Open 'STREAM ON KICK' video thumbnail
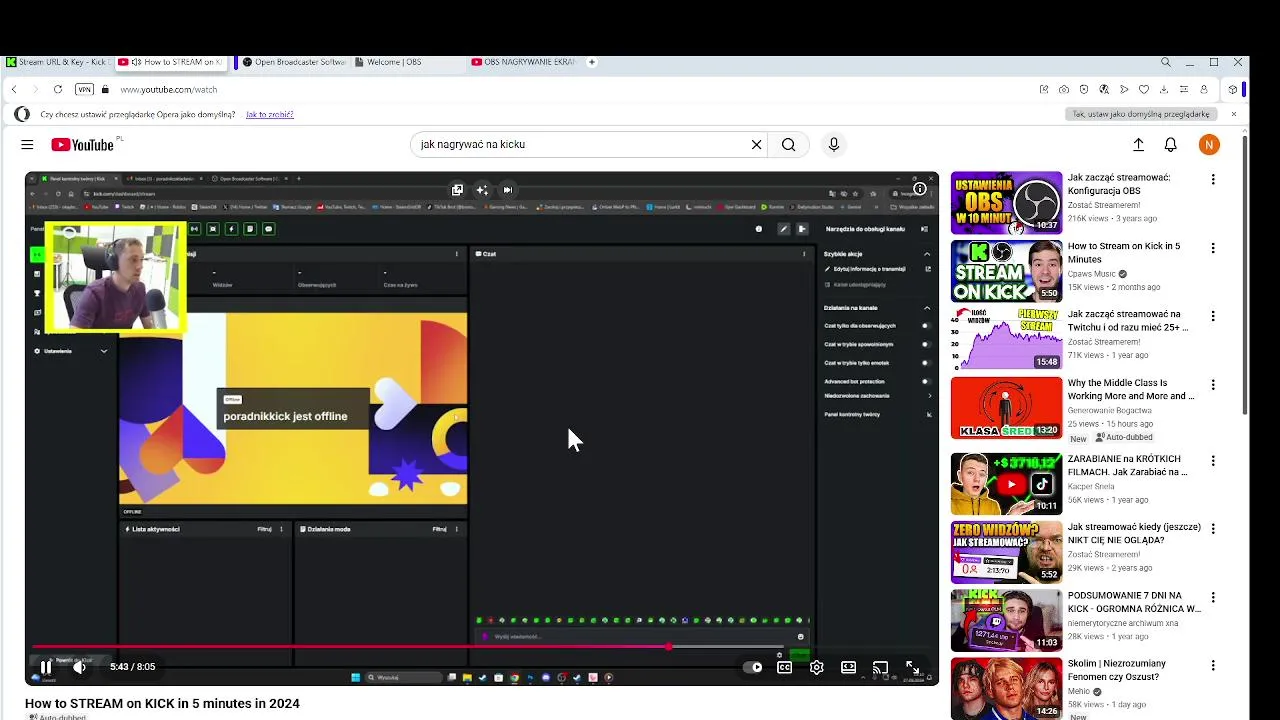 [x=1006, y=271]
